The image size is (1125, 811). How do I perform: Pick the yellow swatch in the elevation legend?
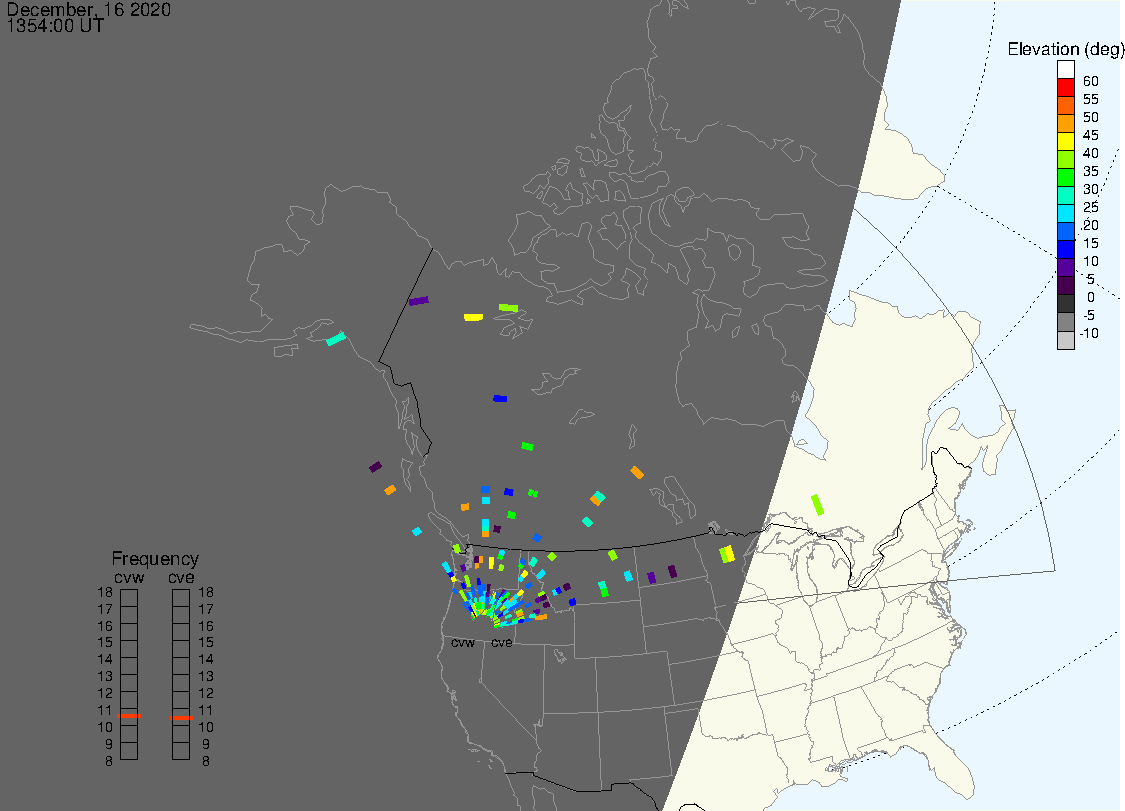(1065, 141)
